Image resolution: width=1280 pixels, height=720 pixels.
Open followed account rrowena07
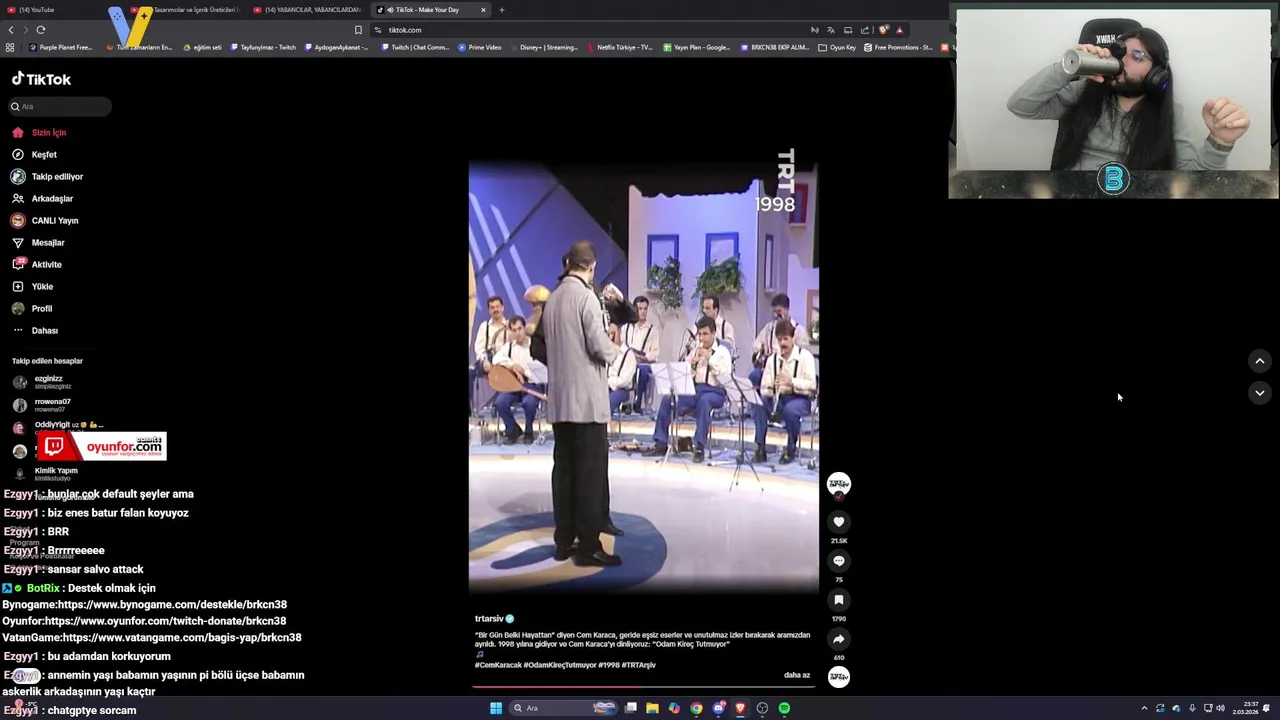click(42, 405)
